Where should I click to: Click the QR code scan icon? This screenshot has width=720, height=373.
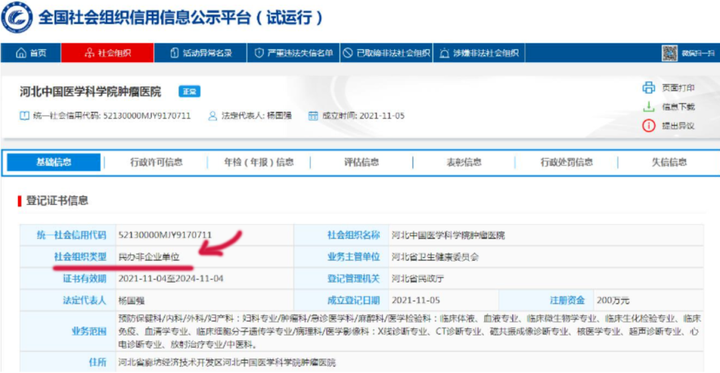(x=669, y=53)
